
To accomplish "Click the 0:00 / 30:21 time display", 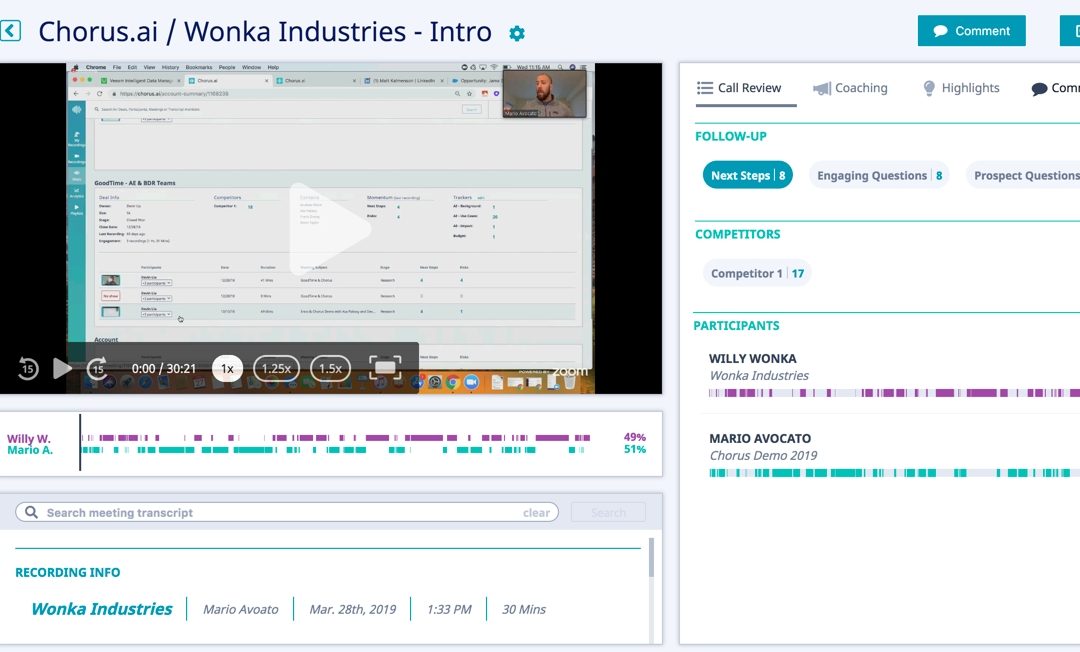I will coord(164,368).
